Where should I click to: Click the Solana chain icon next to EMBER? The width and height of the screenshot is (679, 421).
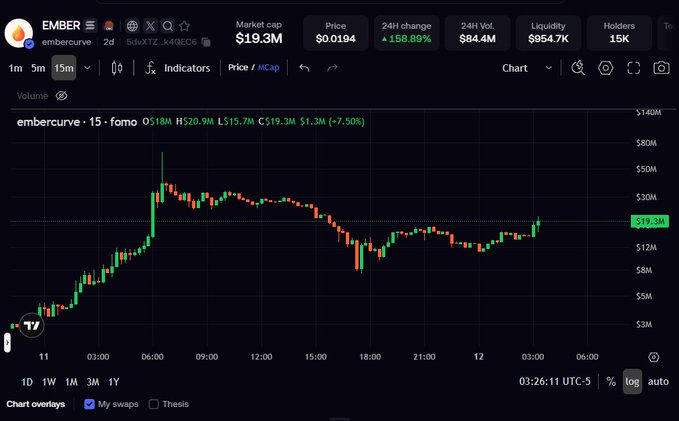90,26
